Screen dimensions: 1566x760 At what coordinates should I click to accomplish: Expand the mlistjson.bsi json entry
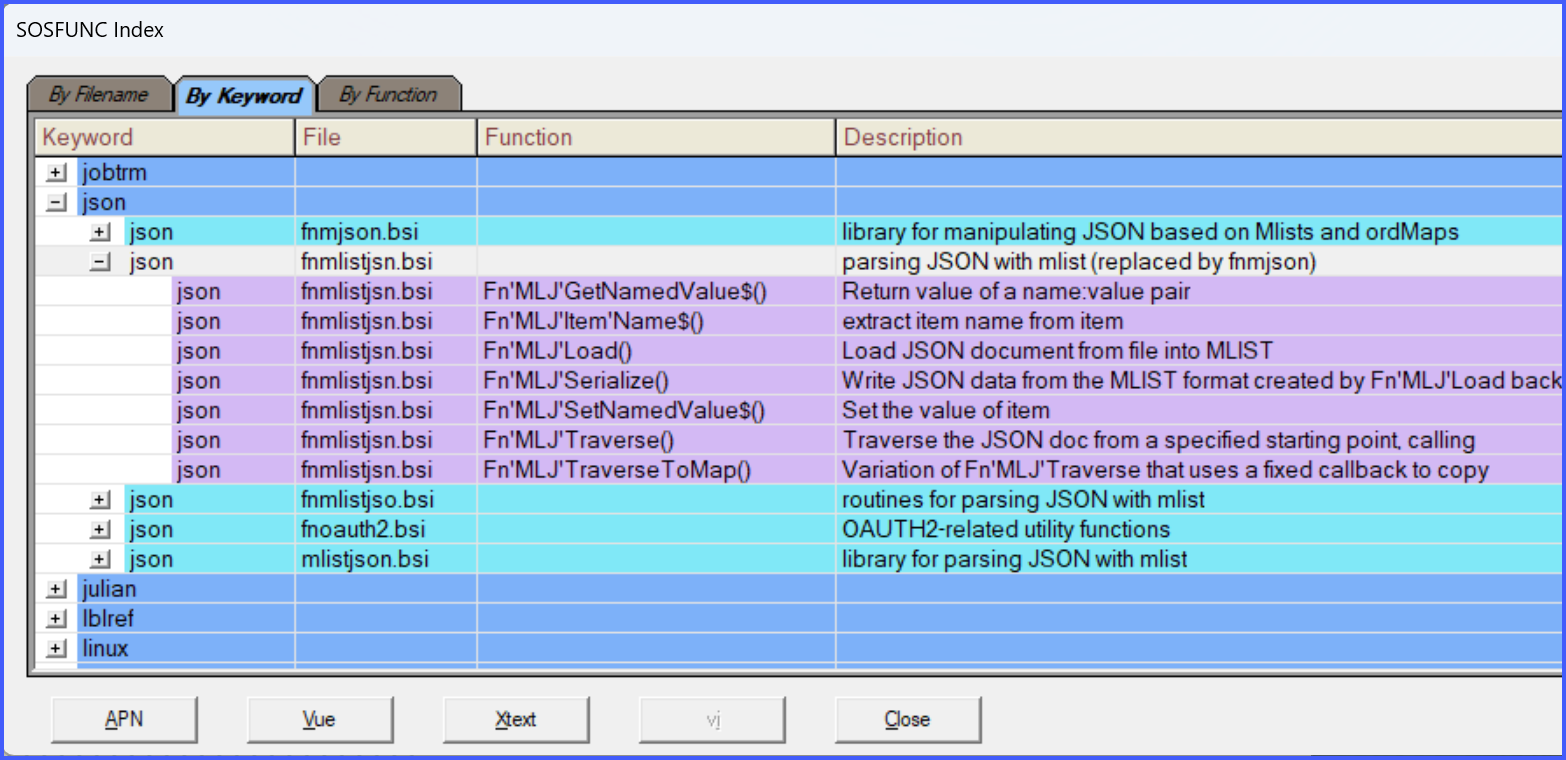(x=100, y=560)
